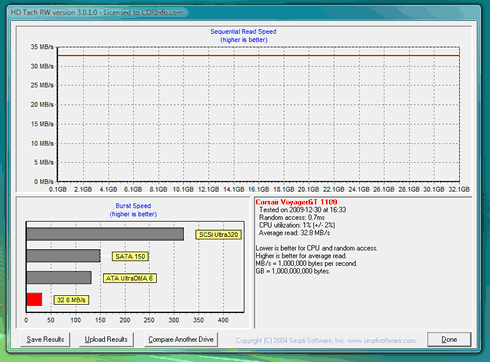
Task: Select the SATA 150 label
Action: (x=130, y=256)
